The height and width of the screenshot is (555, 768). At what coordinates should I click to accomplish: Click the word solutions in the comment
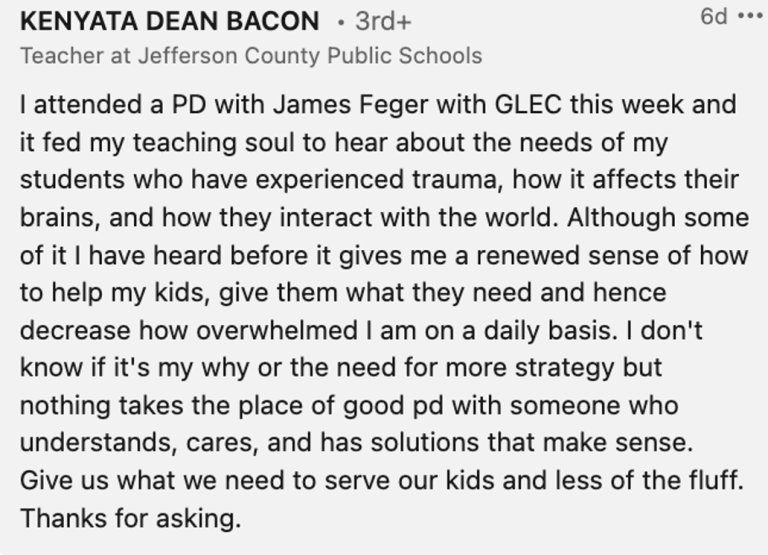tap(424, 443)
